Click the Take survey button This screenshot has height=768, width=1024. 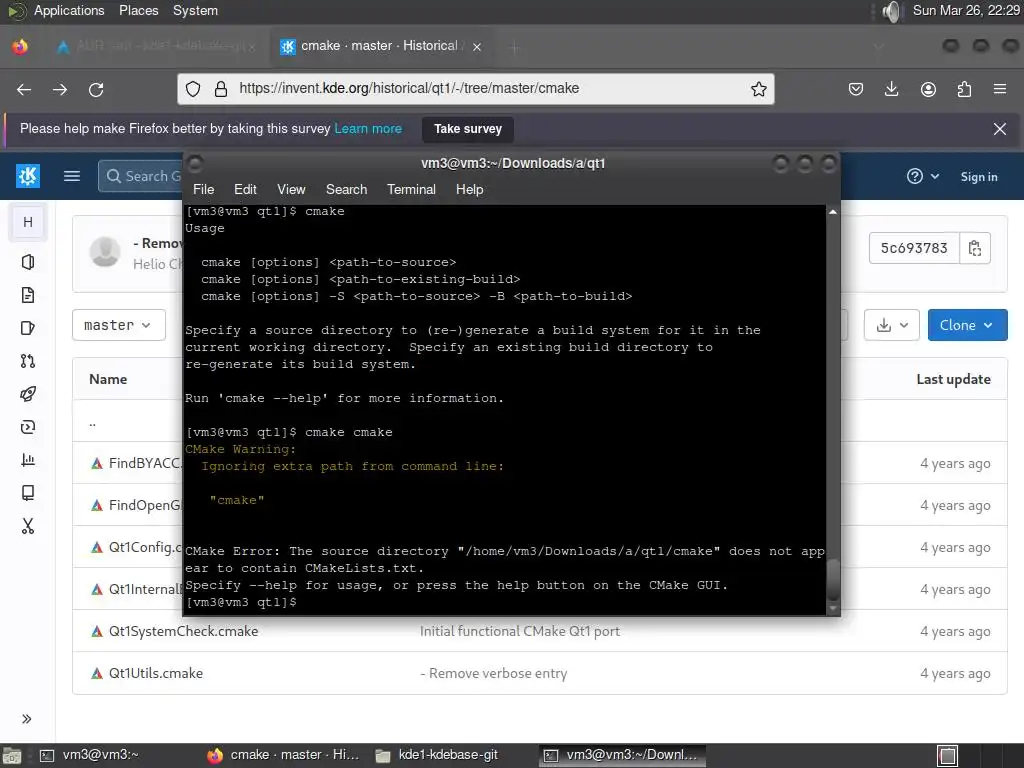pos(468,129)
